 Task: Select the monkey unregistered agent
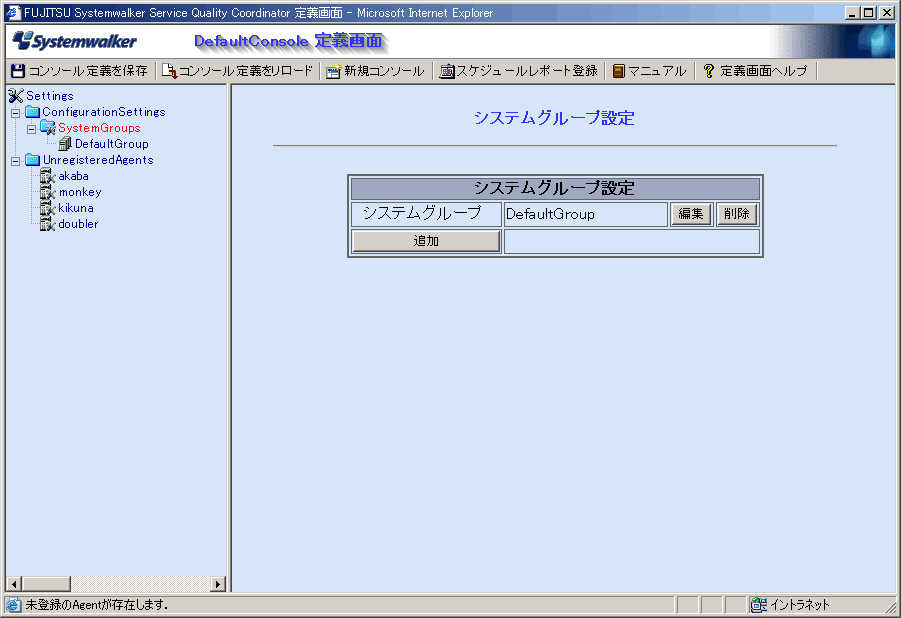(79, 192)
